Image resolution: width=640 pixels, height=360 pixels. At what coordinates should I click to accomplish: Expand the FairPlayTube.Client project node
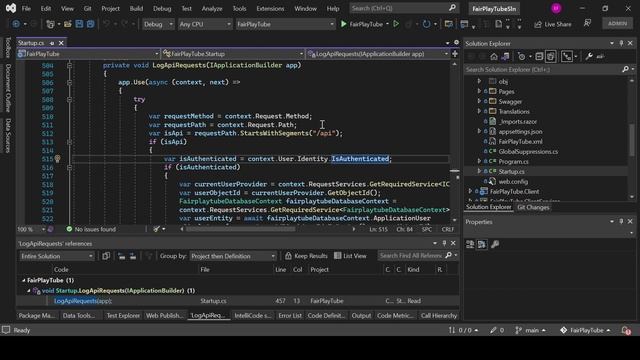tap(470, 191)
